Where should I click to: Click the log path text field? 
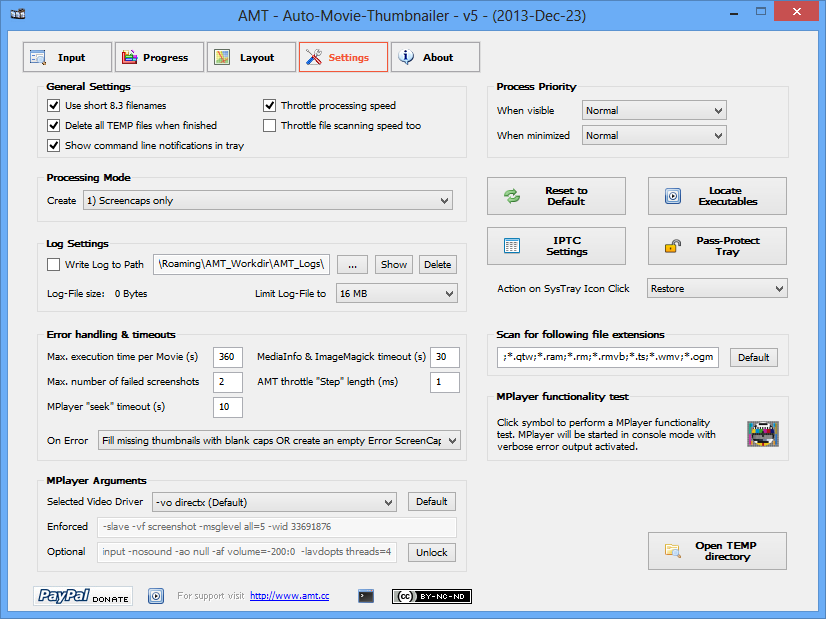coord(241,264)
